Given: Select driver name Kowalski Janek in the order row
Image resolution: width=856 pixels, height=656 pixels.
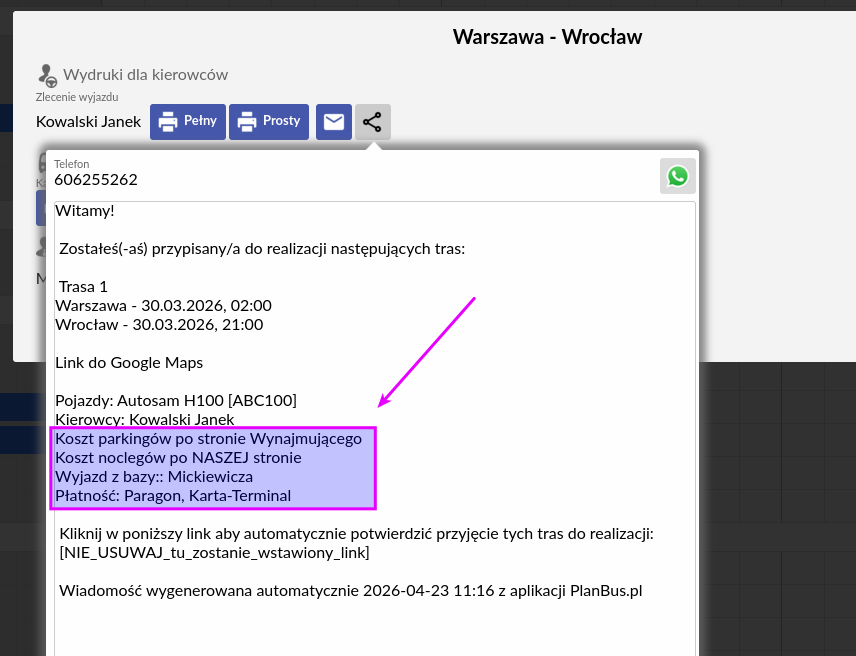Looking at the screenshot, I should tap(88, 122).
